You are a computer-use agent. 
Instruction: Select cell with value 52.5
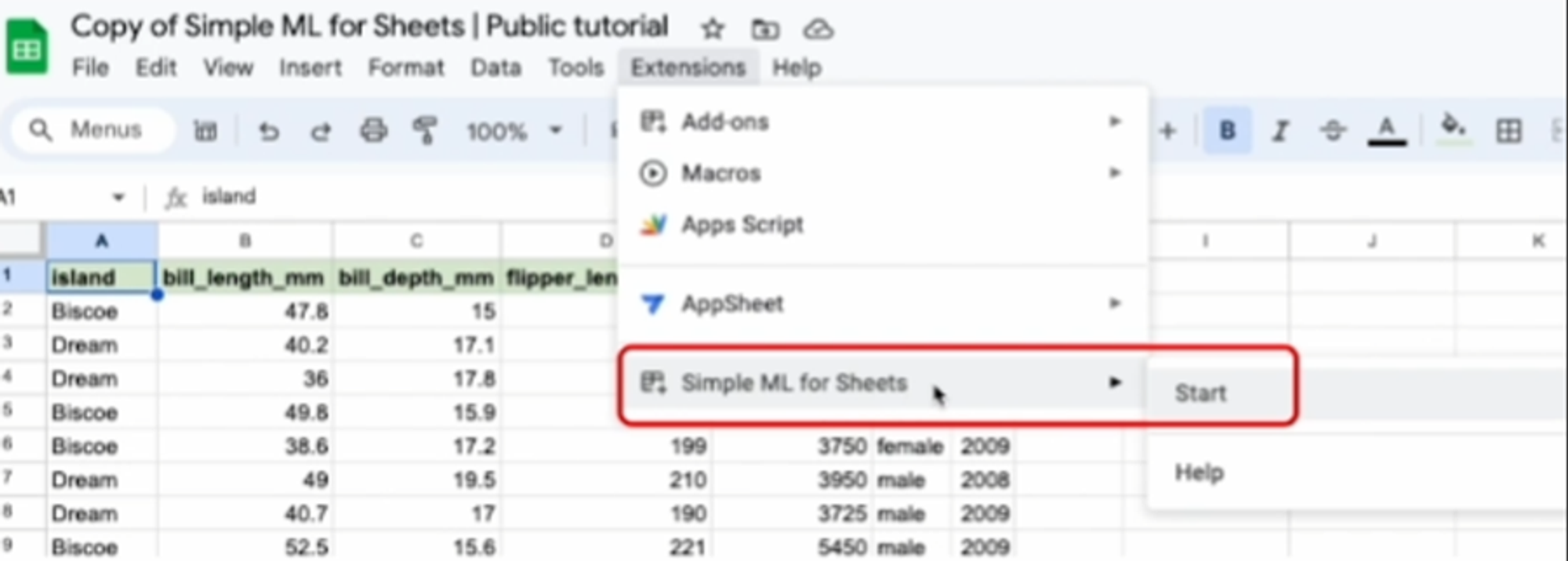click(x=245, y=547)
